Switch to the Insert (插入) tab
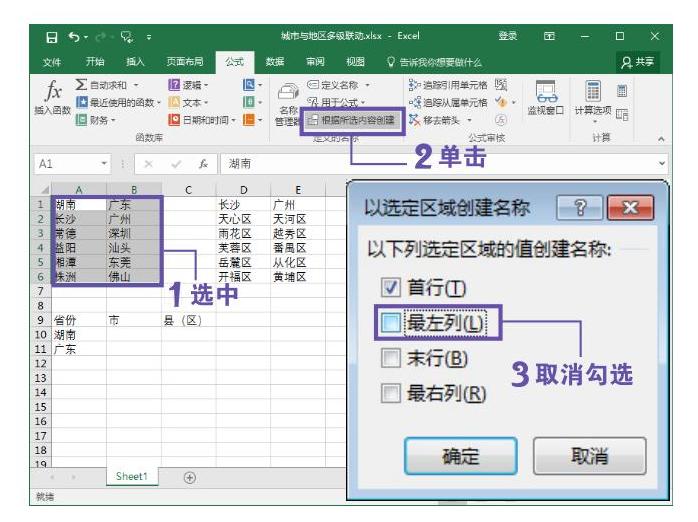This screenshot has width=698, height=522. click(135, 62)
